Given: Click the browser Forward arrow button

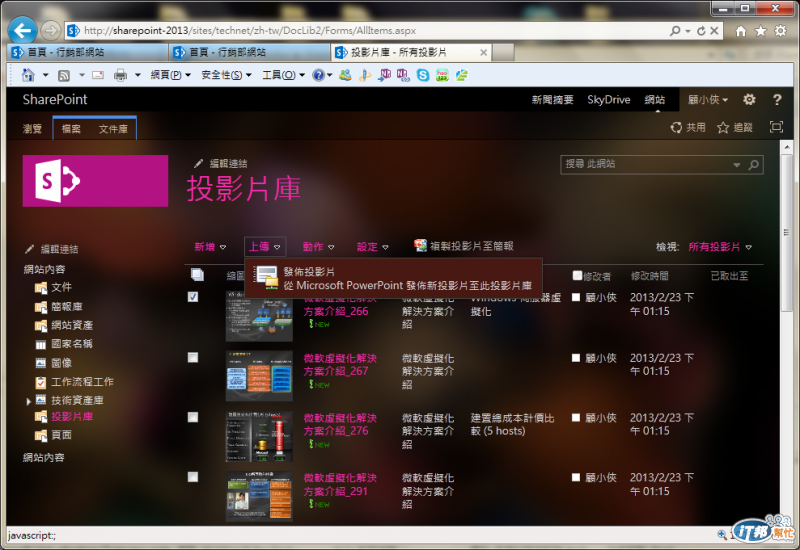Looking at the screenshot, I should point(50,31).
